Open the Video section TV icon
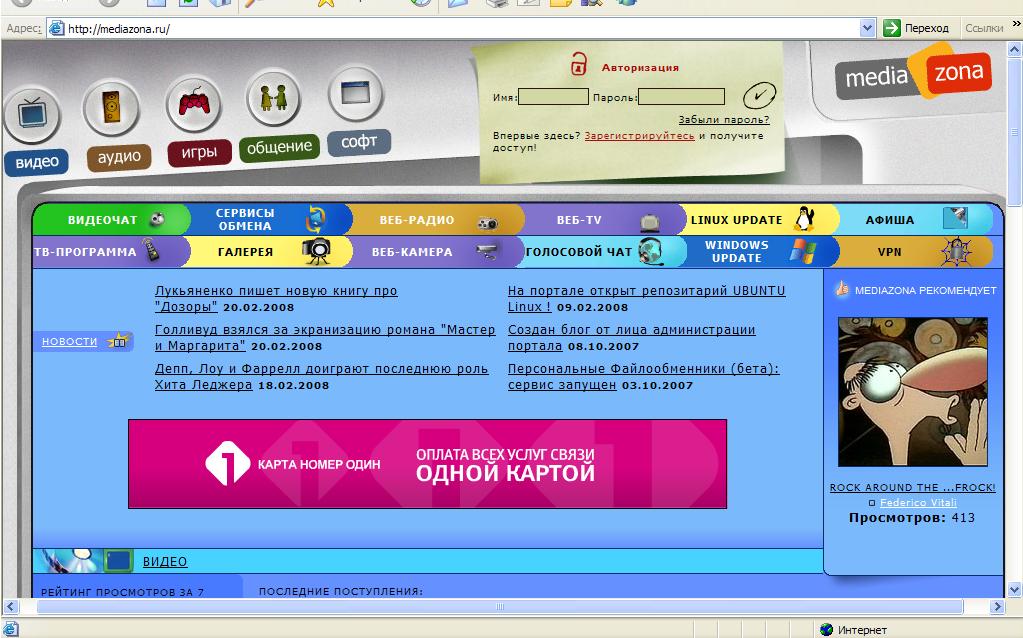Viewport: 1023px width, 638px height. point(31,115)
